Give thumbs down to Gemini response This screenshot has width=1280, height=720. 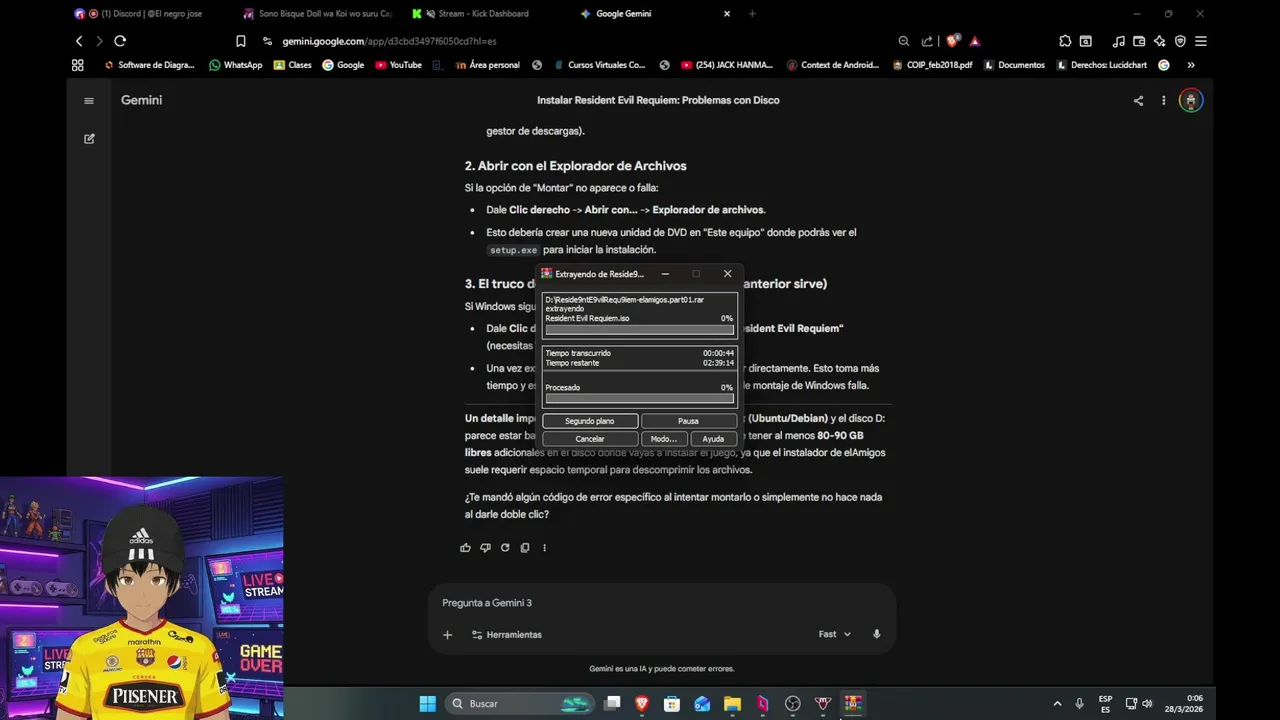point(485,548)
